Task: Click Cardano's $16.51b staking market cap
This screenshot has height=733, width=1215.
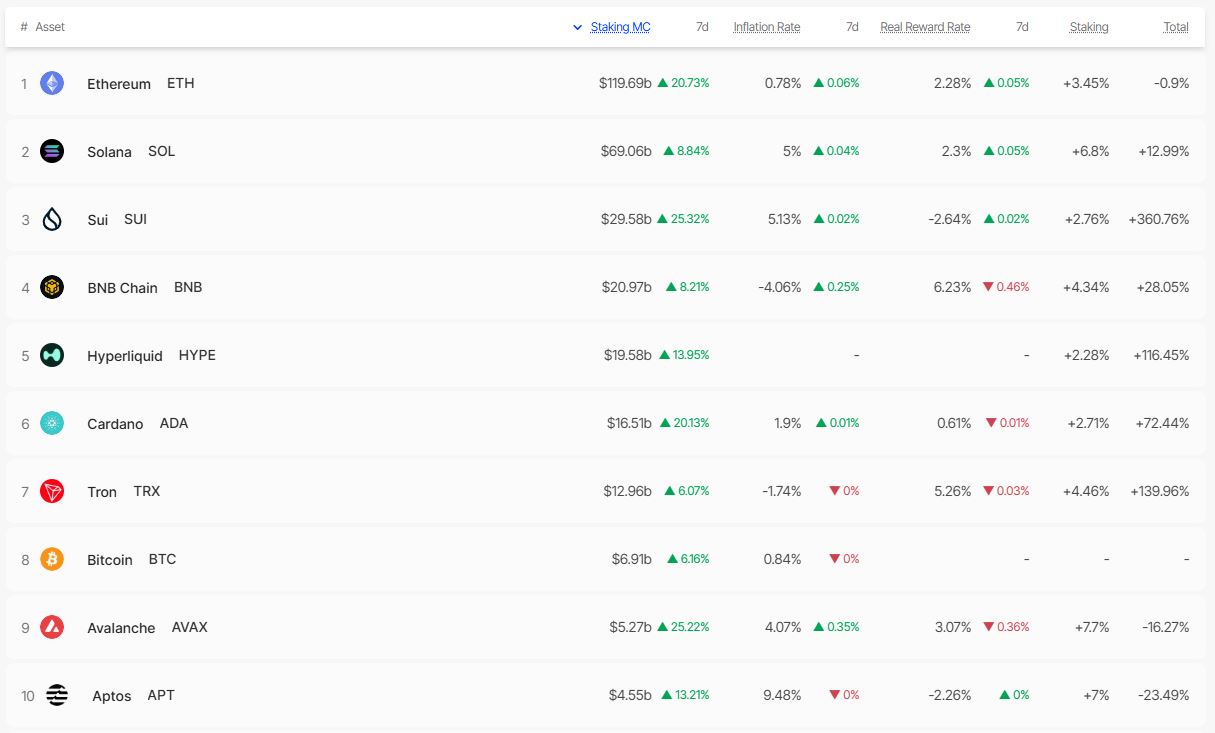Action: [x=629, y=423]
